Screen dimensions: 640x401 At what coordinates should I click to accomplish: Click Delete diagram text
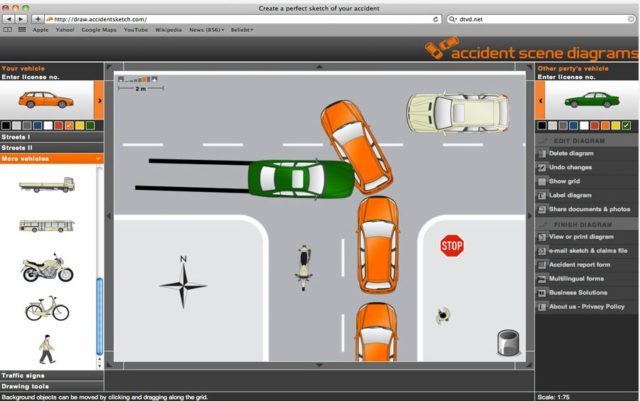(571, 154)
